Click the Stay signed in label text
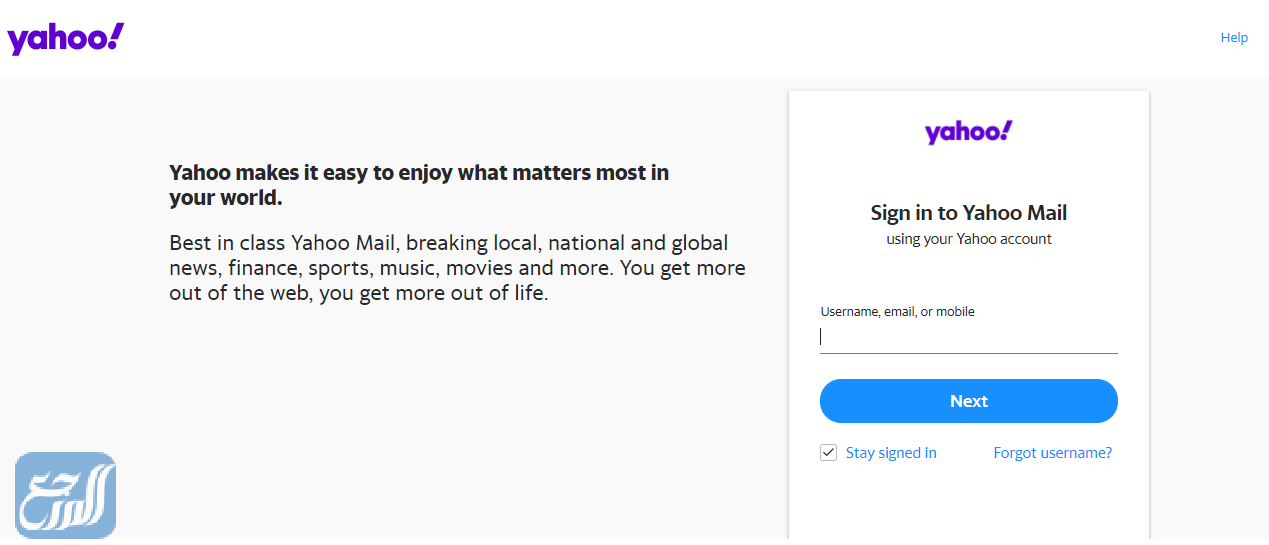 point(891,453)
